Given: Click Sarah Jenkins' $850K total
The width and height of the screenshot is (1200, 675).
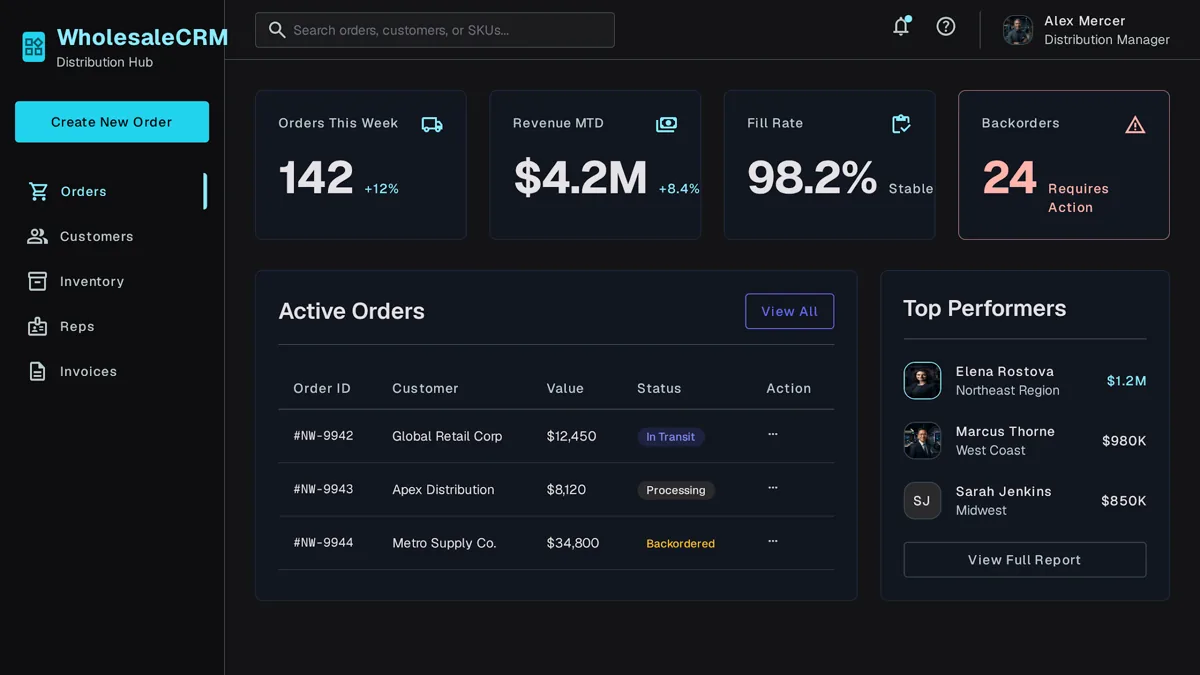Looking at the screenshot, I should pos(1124,501).
